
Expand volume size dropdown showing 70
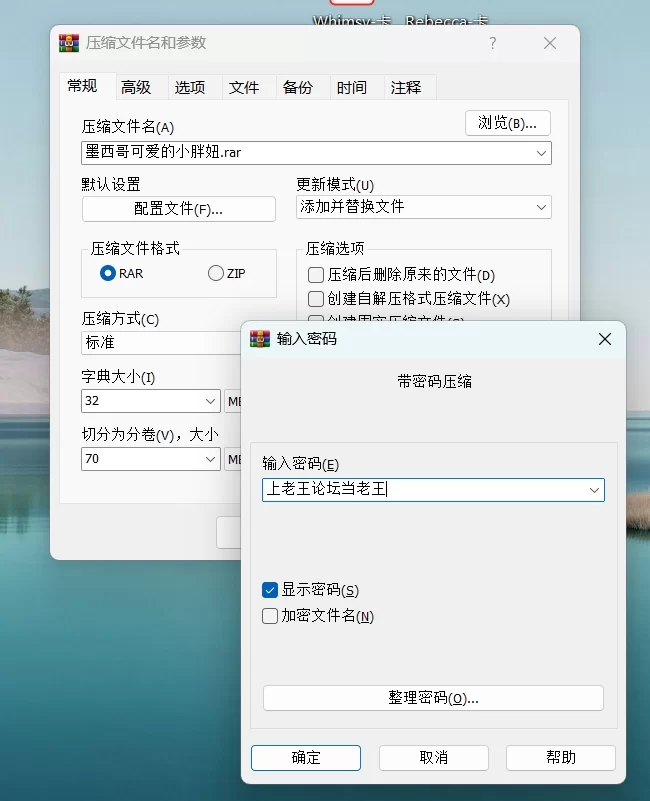pos(210,459)
